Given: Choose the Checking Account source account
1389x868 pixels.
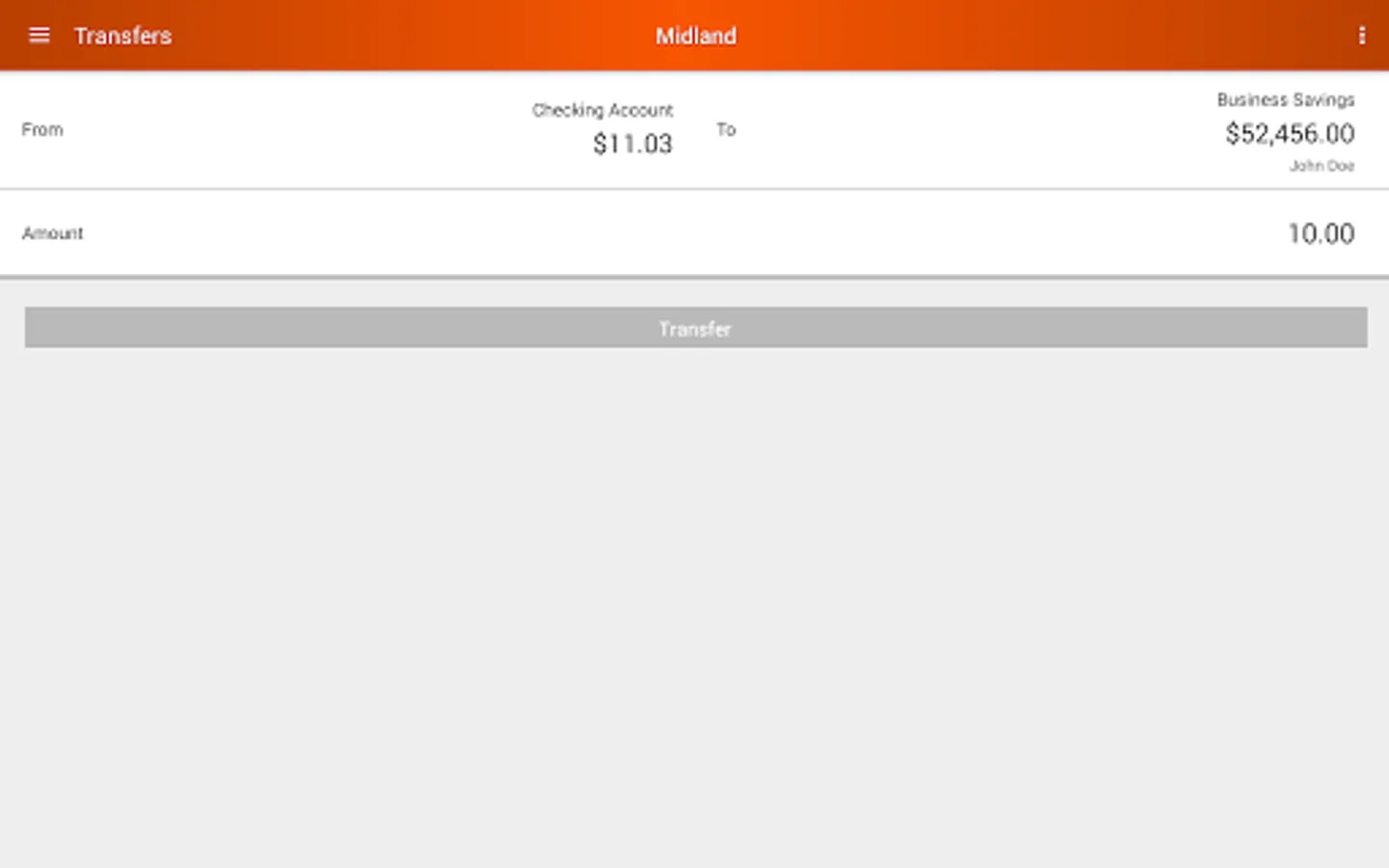Looking at the screenshot, I should coord(603,110).
